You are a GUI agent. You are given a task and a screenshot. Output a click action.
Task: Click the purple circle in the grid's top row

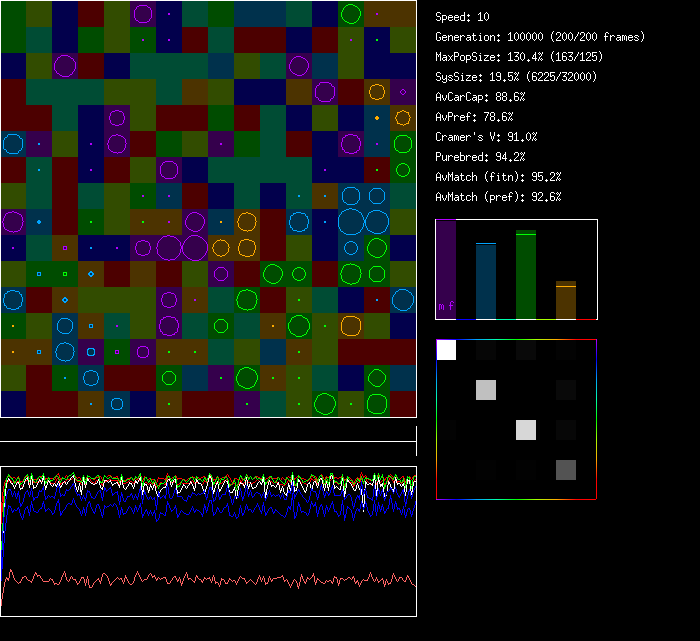(x=143, y=14)
